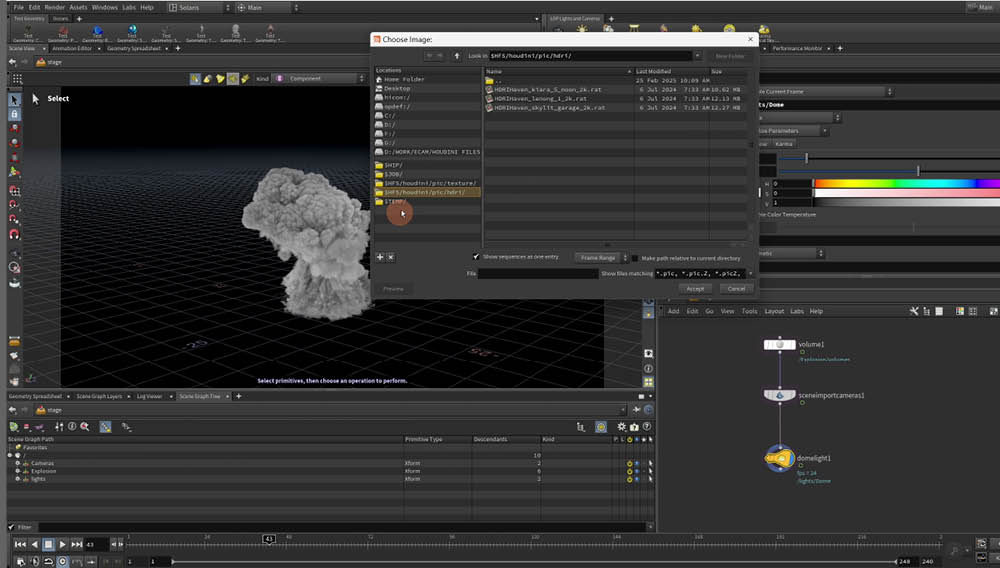Click the volume1 node icon
1000x568 pixels.
pos(779,344)
